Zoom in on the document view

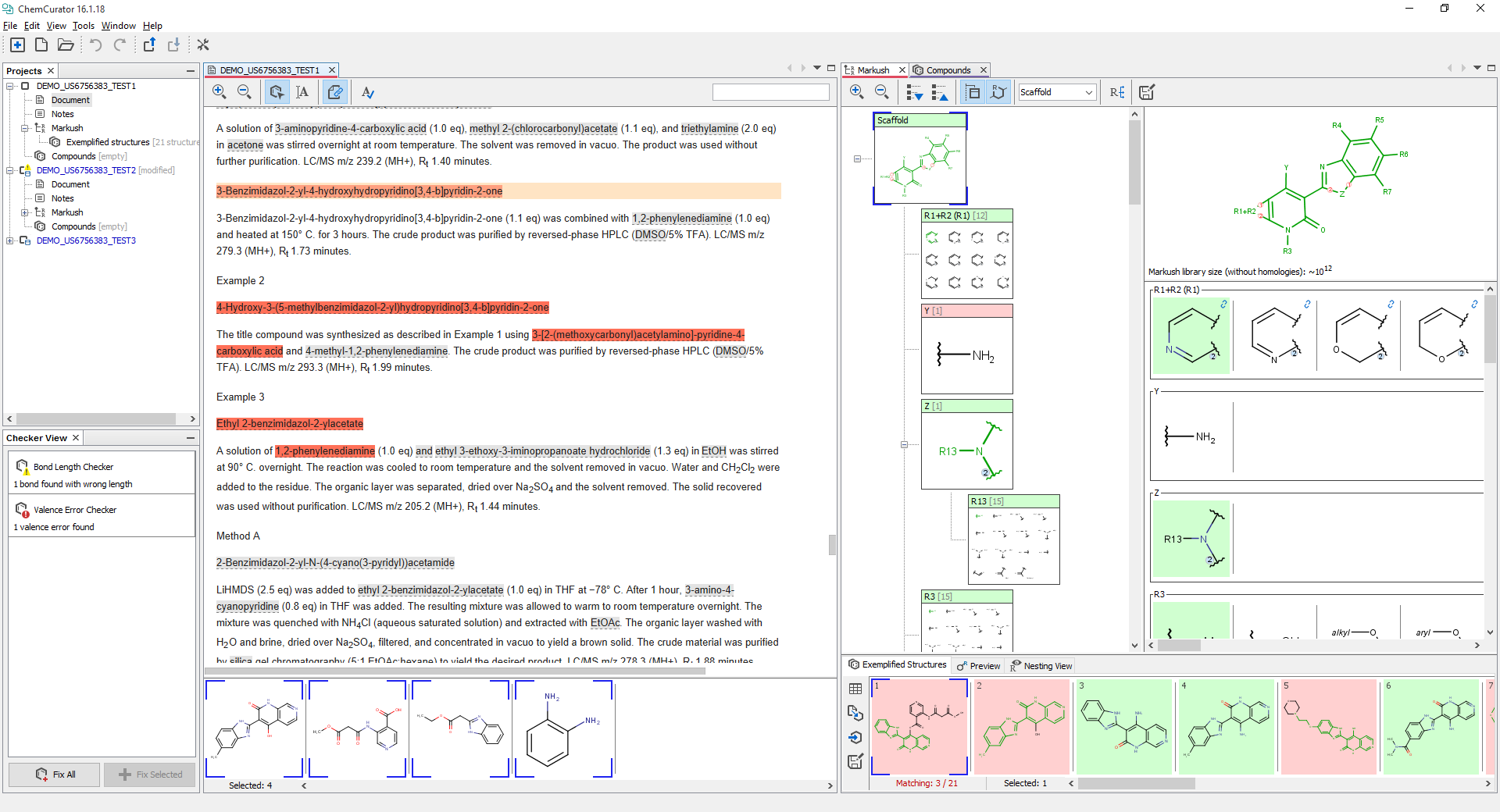point(220,92)
